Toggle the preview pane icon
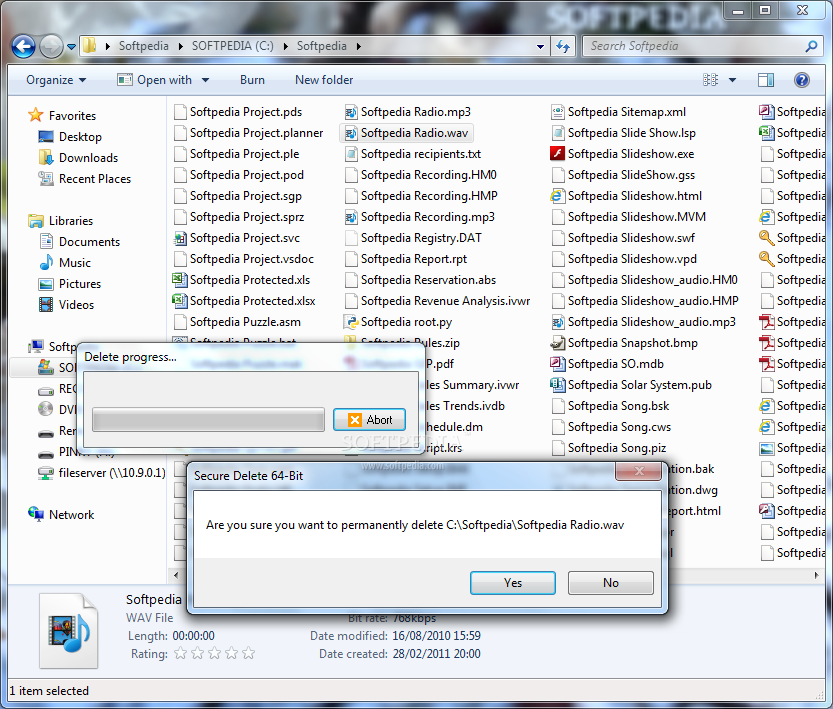Viewport: 833px width, 709px height. pyautogui.click(x=766, y=80)
